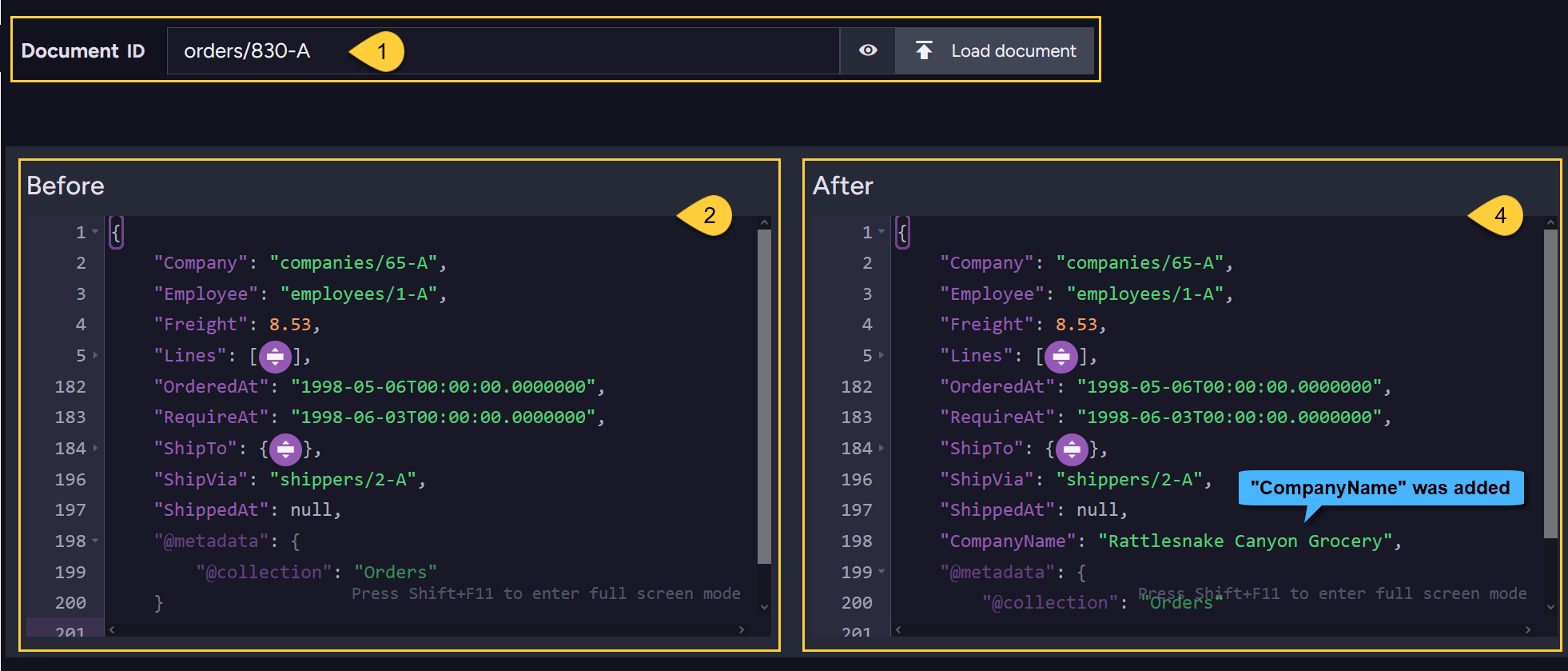
Task: Collapse line 1 fold arrow in Before panel
Action: [95, 232]
